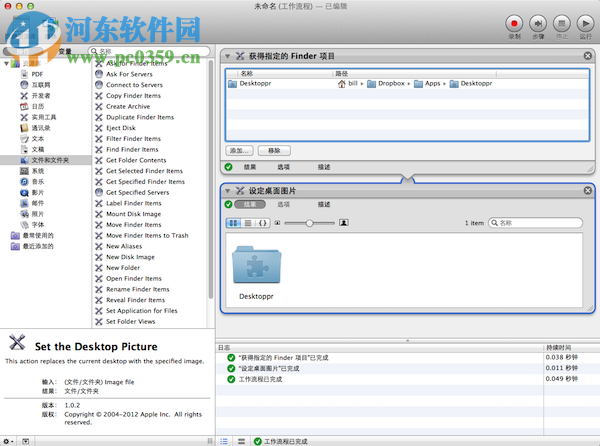This screenshot has height=446, width=600.
Task: Focus the results search field
Action: click(x=536, y=223)
